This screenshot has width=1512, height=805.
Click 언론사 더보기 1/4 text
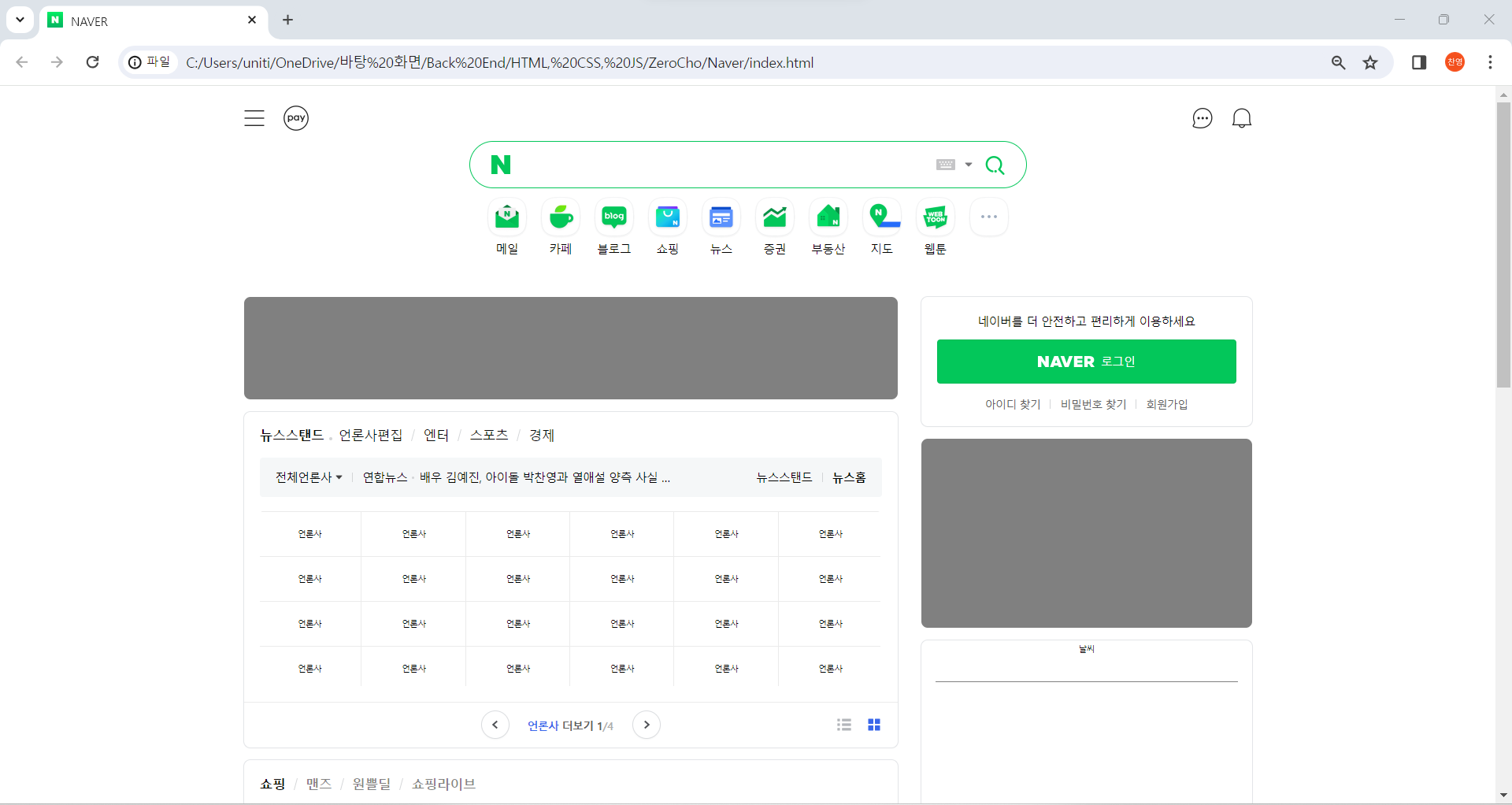tap(570, 725)
